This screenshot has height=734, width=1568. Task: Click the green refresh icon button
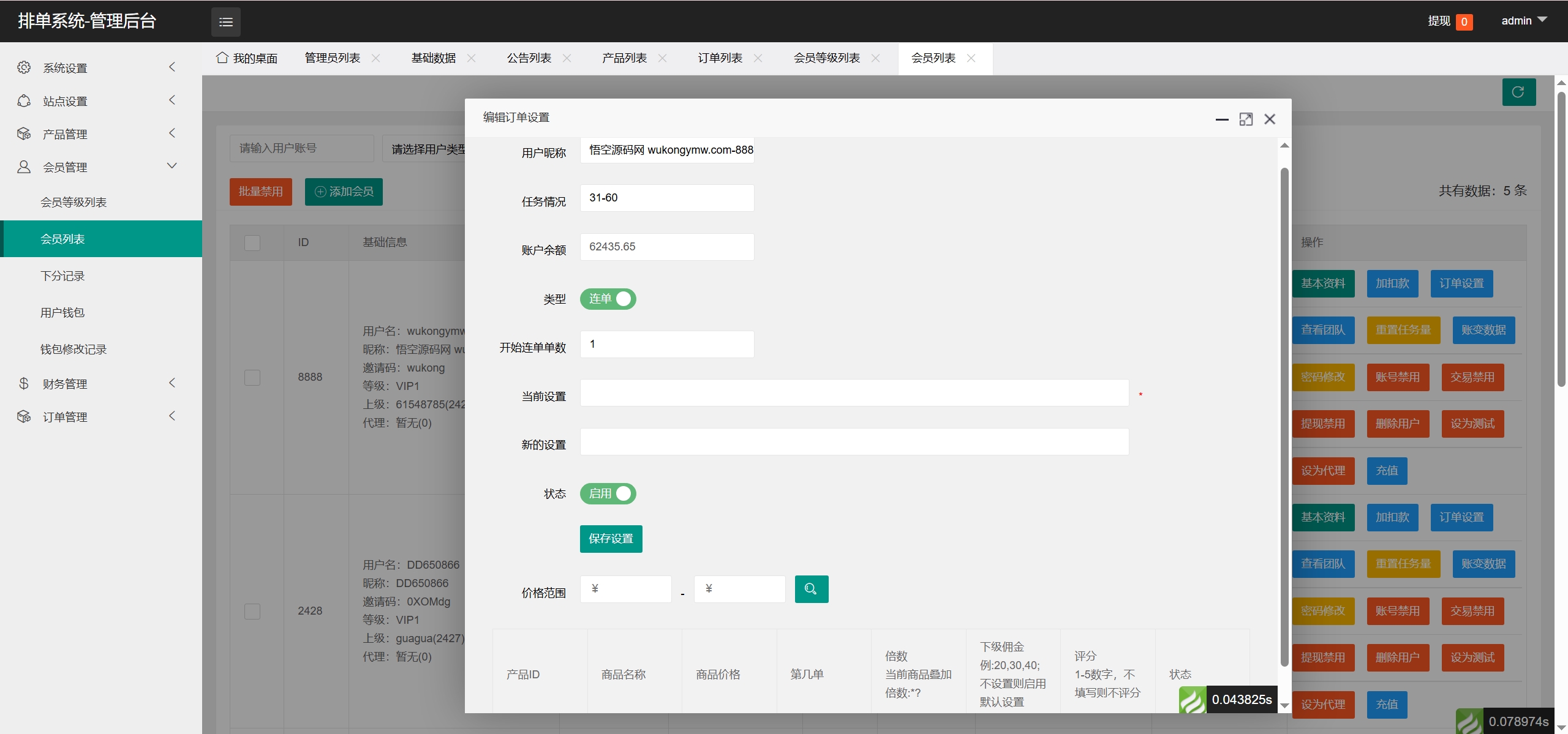(1518, 92)
